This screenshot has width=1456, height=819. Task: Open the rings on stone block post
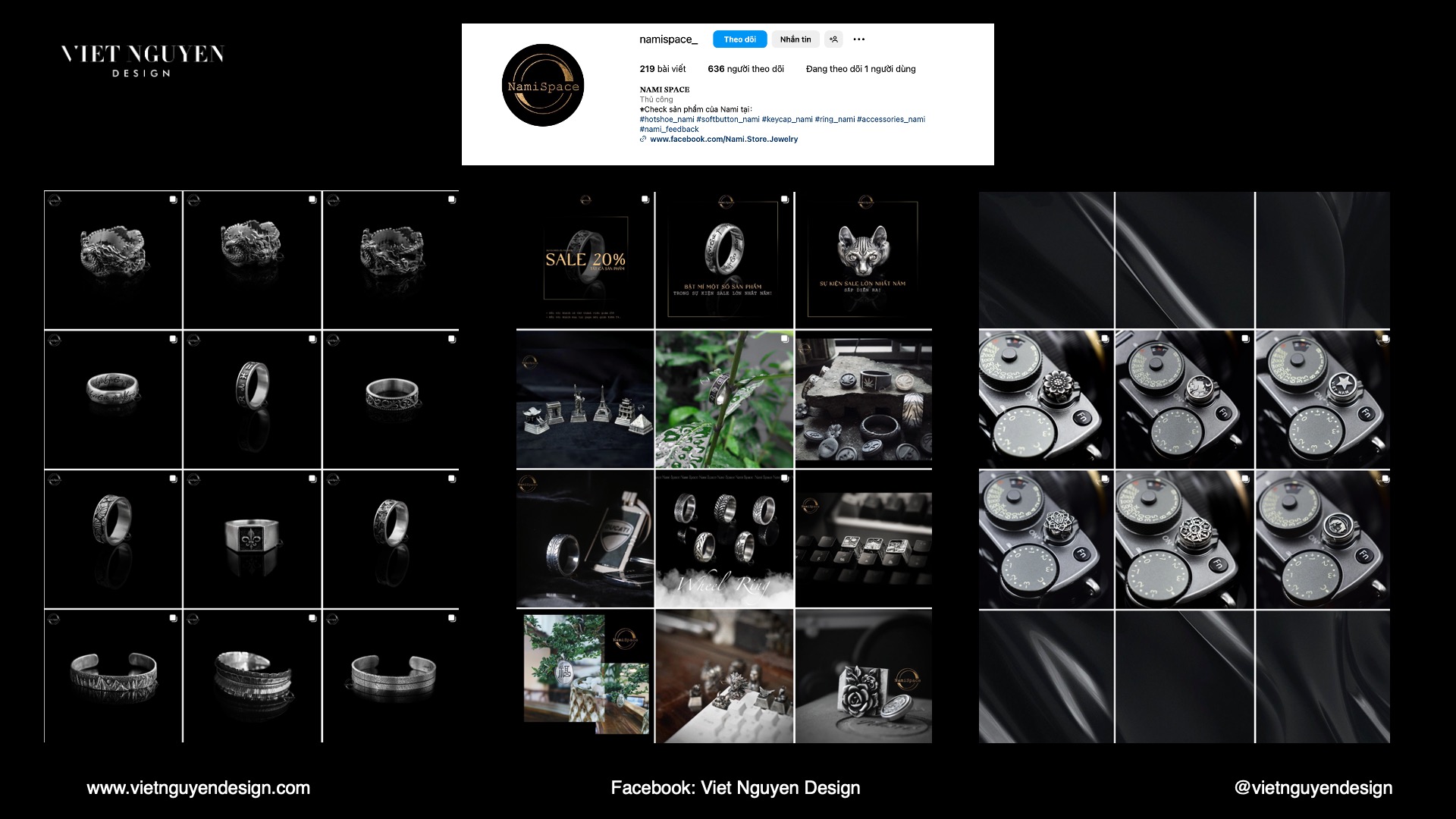(864, 400)
